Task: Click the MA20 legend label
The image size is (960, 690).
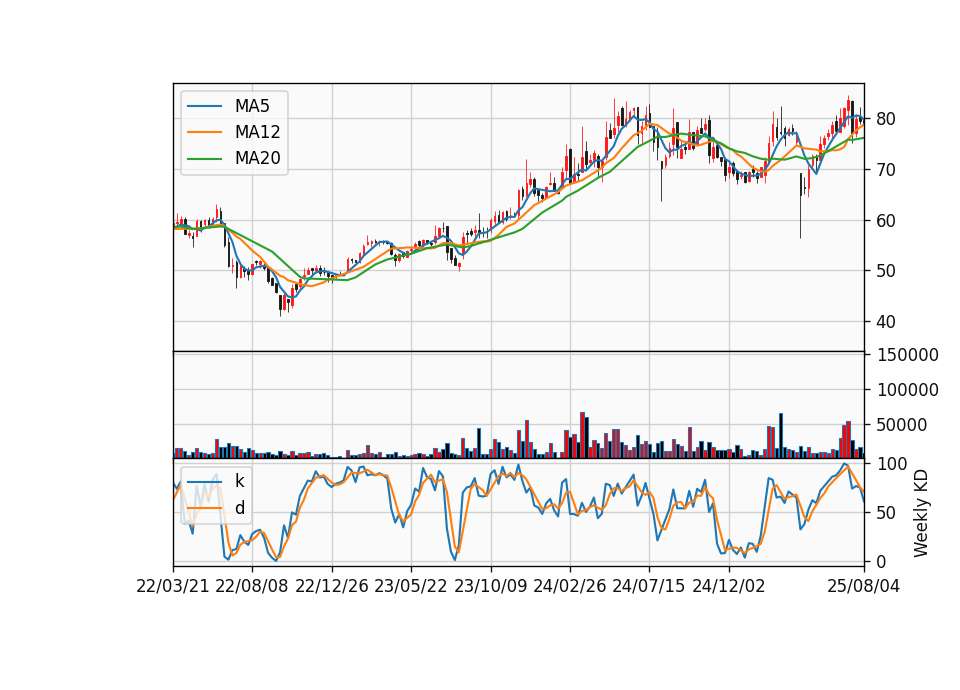Action: (257, 159)
